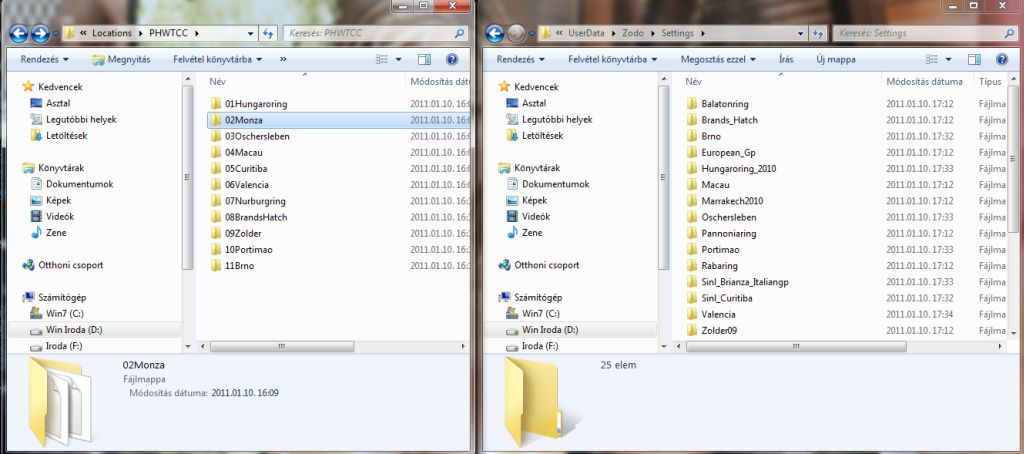The image size is (1024, 454).
Task: Click UserData in the address breadcrumb
Action: pos(586,33)
